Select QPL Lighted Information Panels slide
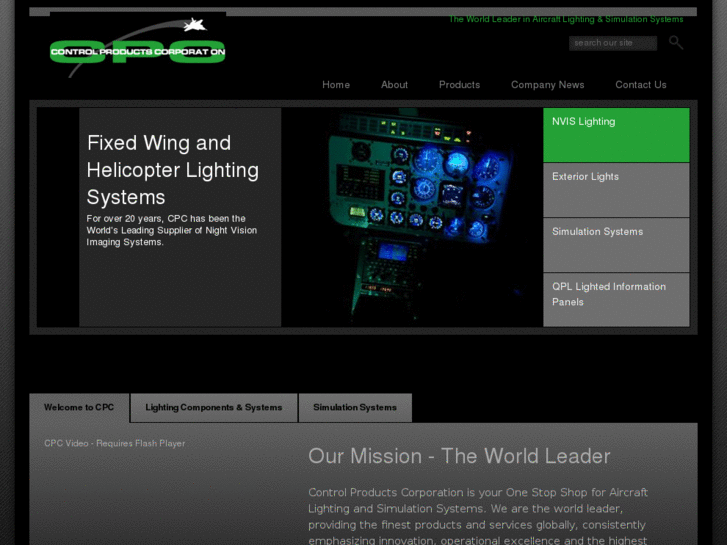This screenshot has width=727, height=545. 616,300
